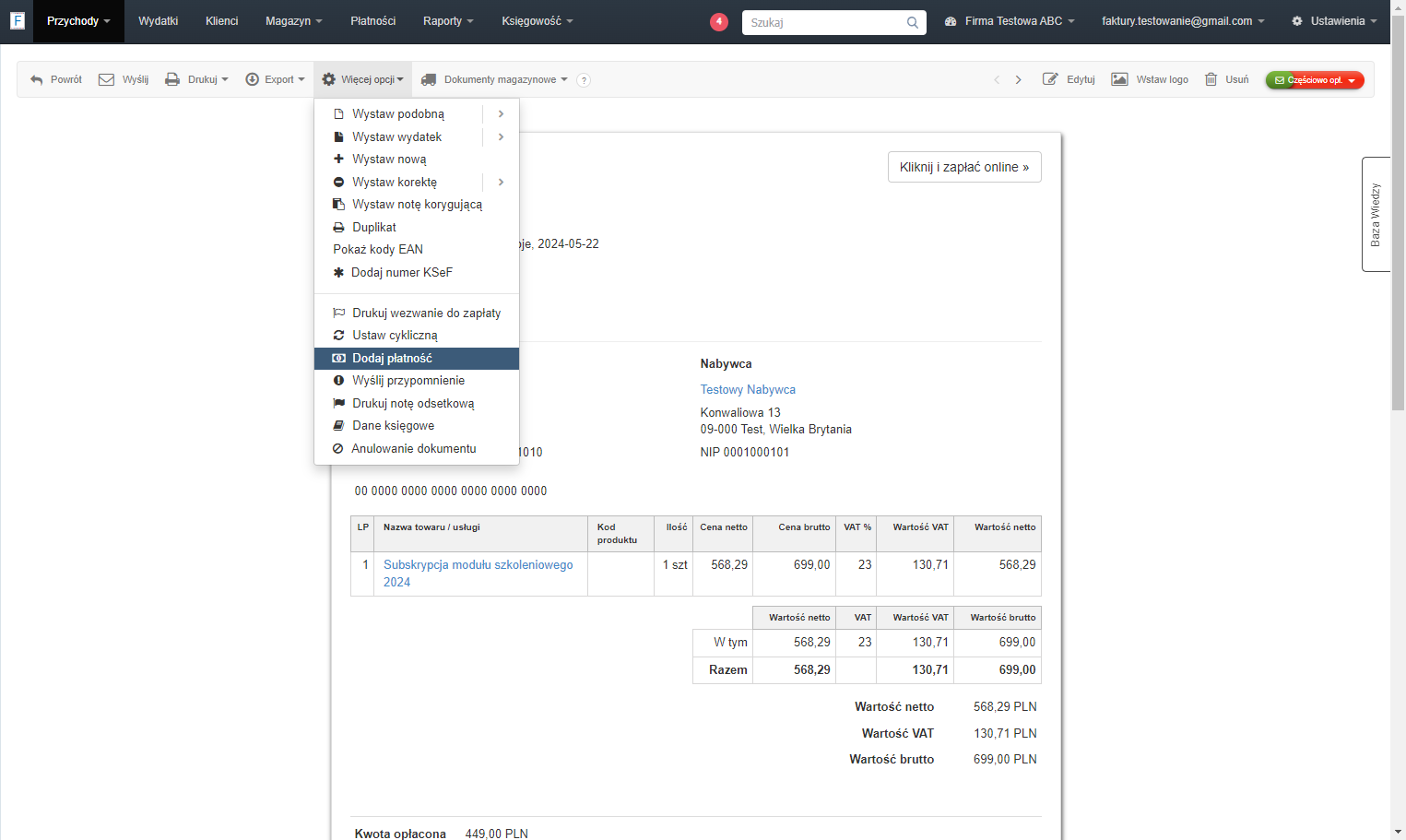The image size is (1406, 840).
Task: Click the Wyślij envelope icon
Action: pyautogui.click(x=107, y=80)
